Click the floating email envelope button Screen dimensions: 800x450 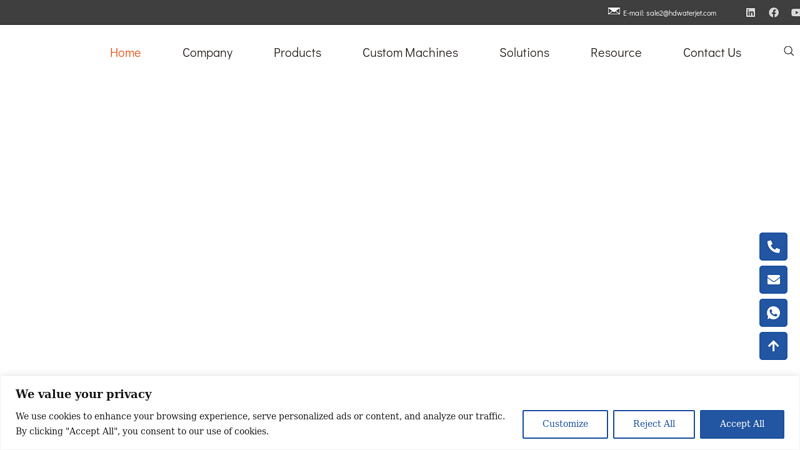pyautogui.click(x=773, y=280)
